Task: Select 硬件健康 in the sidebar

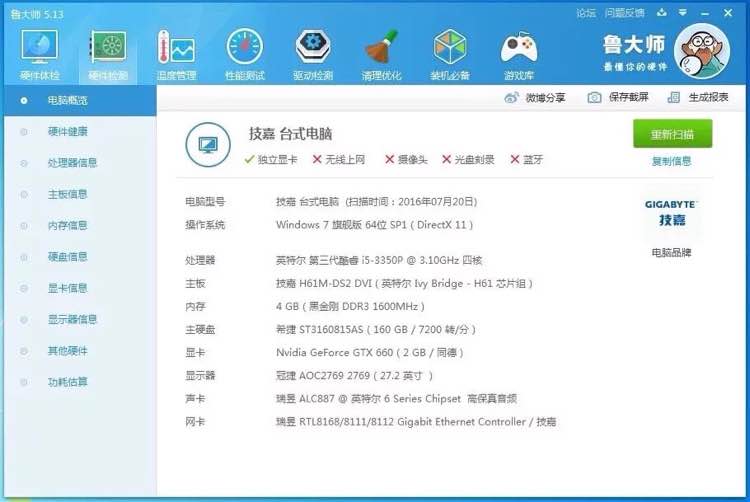Action: click(67, 132)
